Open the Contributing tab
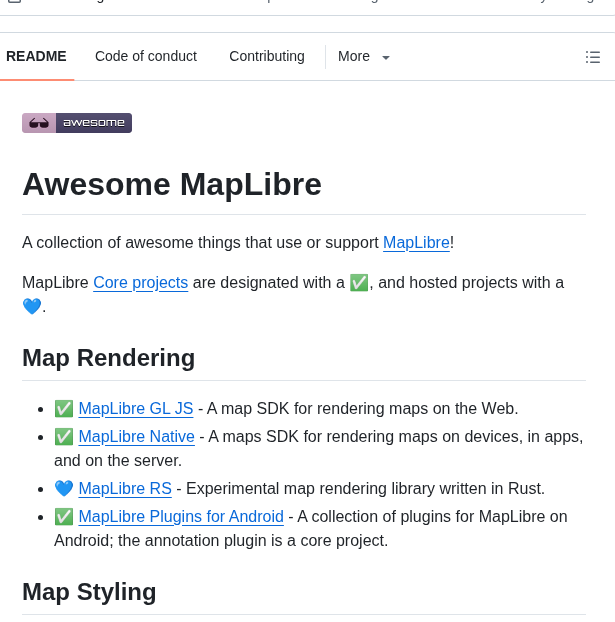Screen dimensions: 615x622 [x=267, y=56]
